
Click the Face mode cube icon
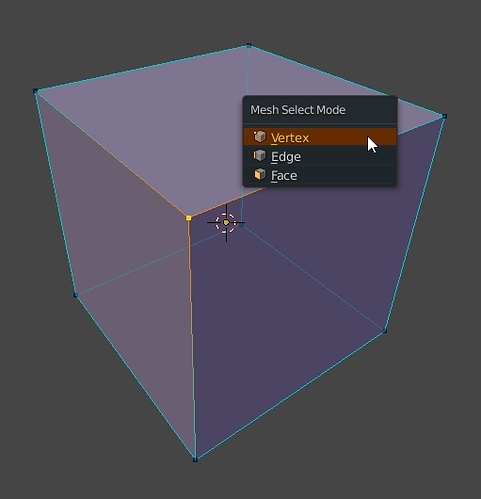point(260,174)
